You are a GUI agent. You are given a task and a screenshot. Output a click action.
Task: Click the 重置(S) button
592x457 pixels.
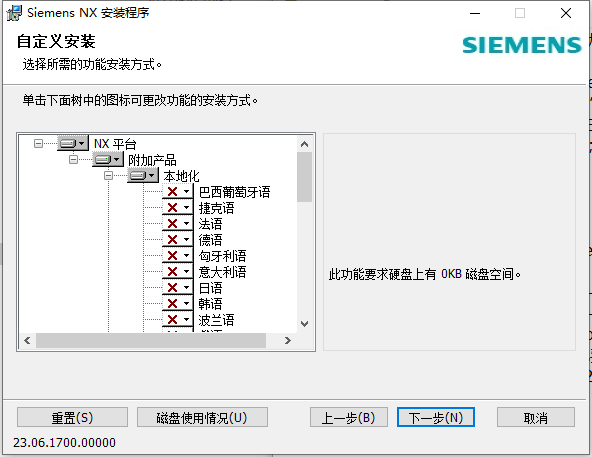click(72, 417)
